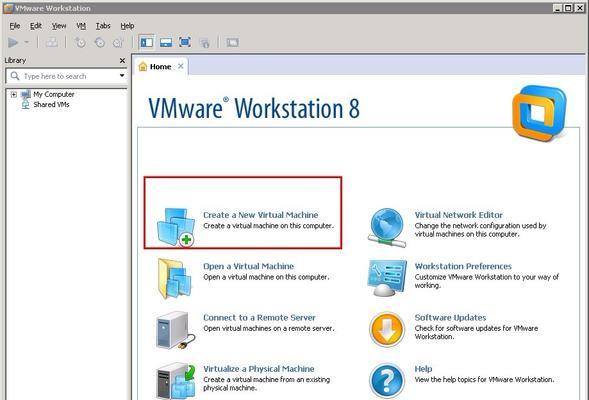The image size is (589, 400).
Task: Click the Shared VMs icon
Action: [25, 105]
